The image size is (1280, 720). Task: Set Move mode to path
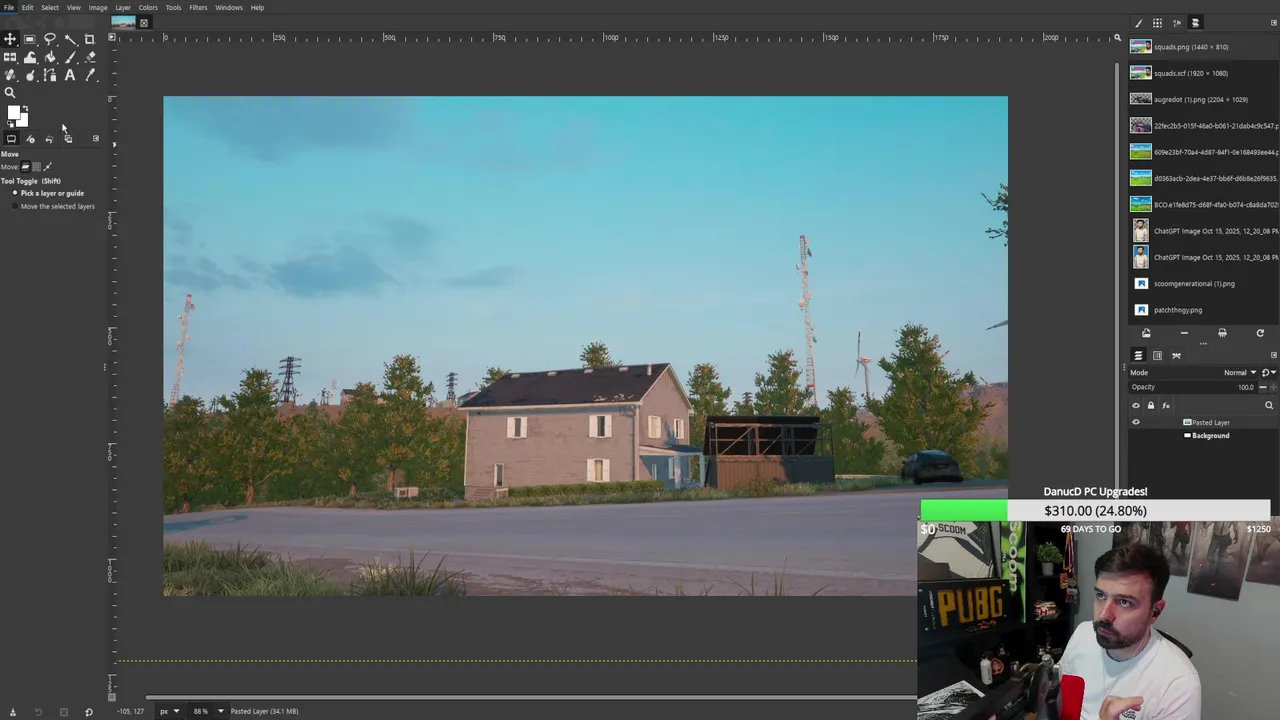[x=46, y=167]
